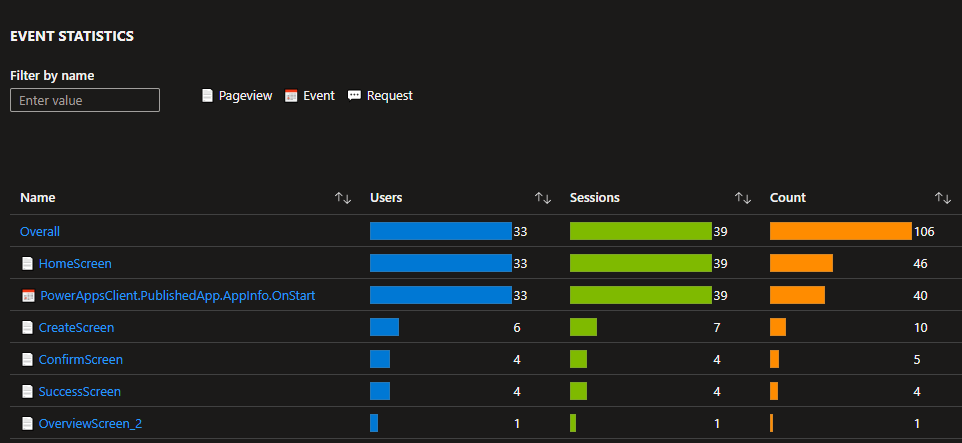Screen dimensions: 962x443
Task: Sort table by the Name column arrows
Action: (342, 198)
